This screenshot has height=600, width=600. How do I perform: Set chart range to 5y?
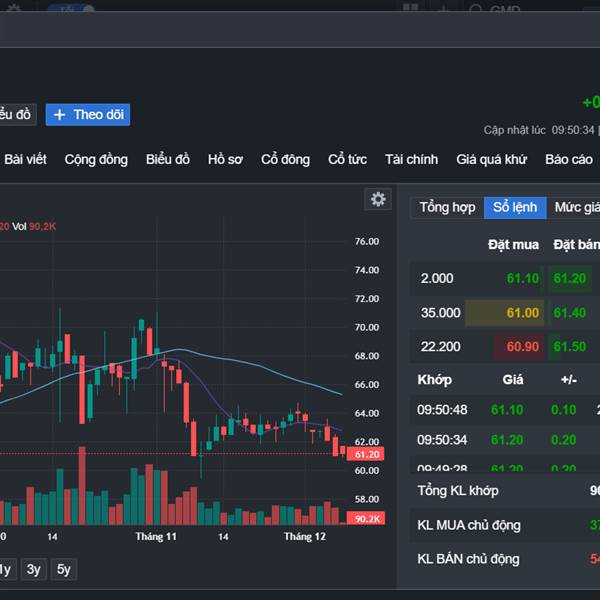tap(64, 570)
